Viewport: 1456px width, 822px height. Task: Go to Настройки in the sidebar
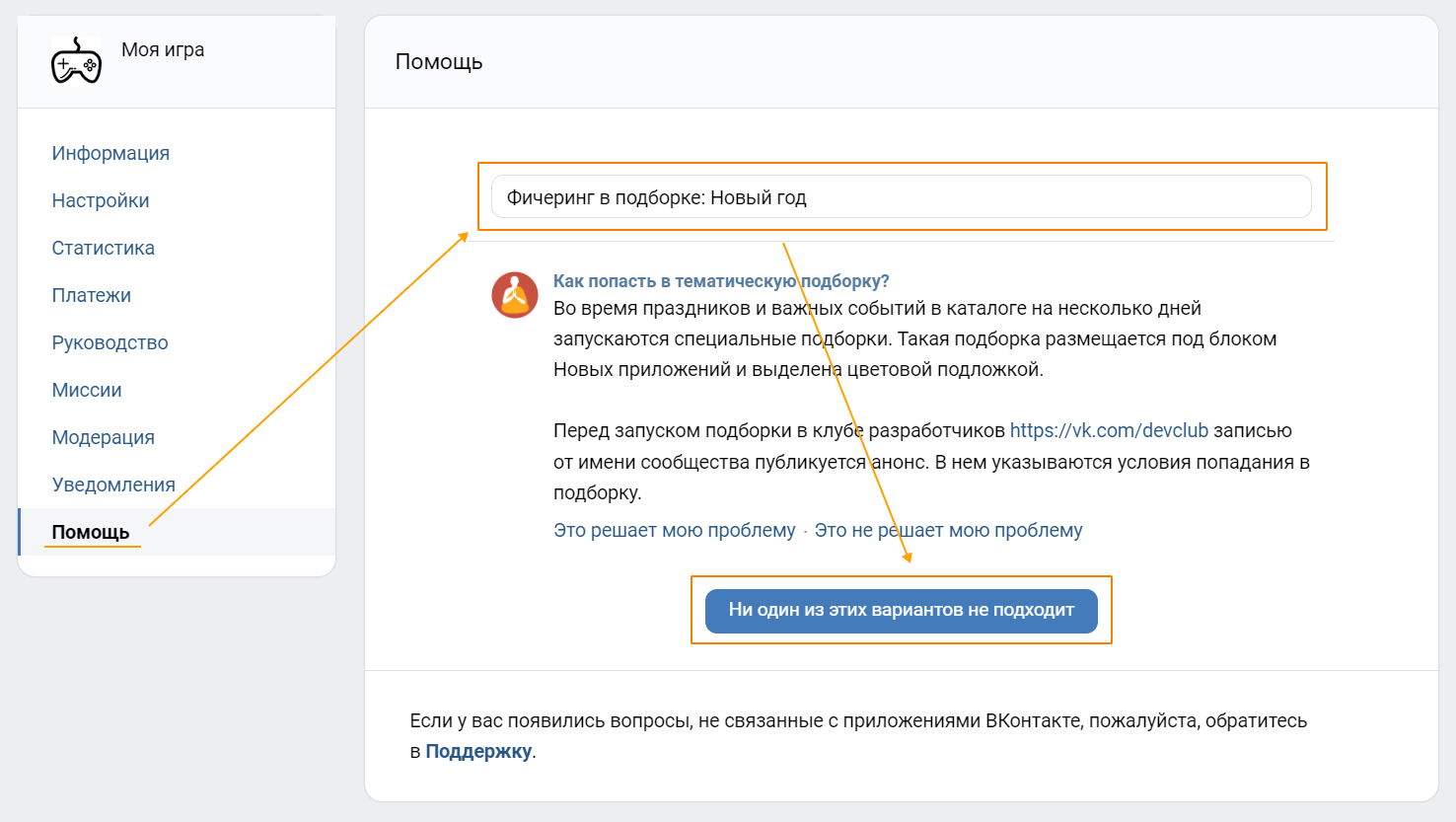pyautogui.click(x=101, y=200)
